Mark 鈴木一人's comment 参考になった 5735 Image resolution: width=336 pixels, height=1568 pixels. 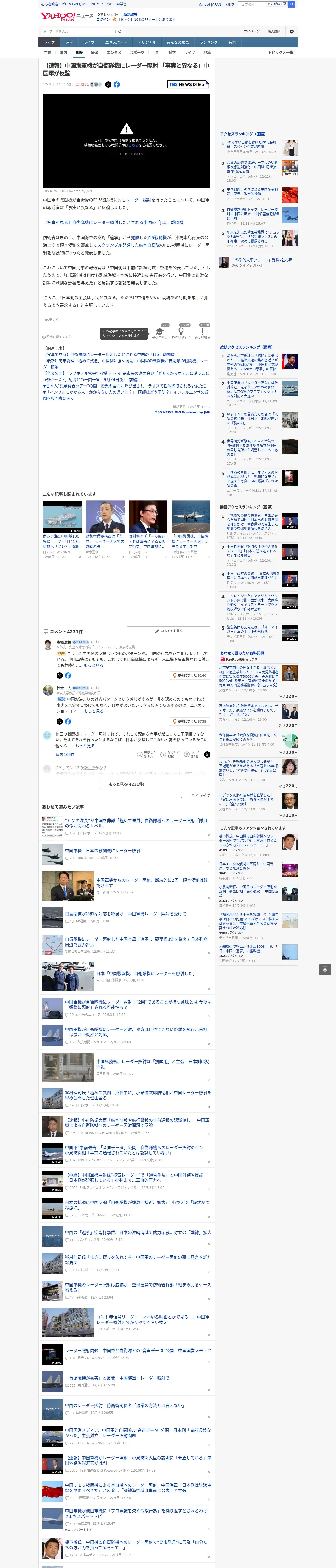[x=190, y=721]
